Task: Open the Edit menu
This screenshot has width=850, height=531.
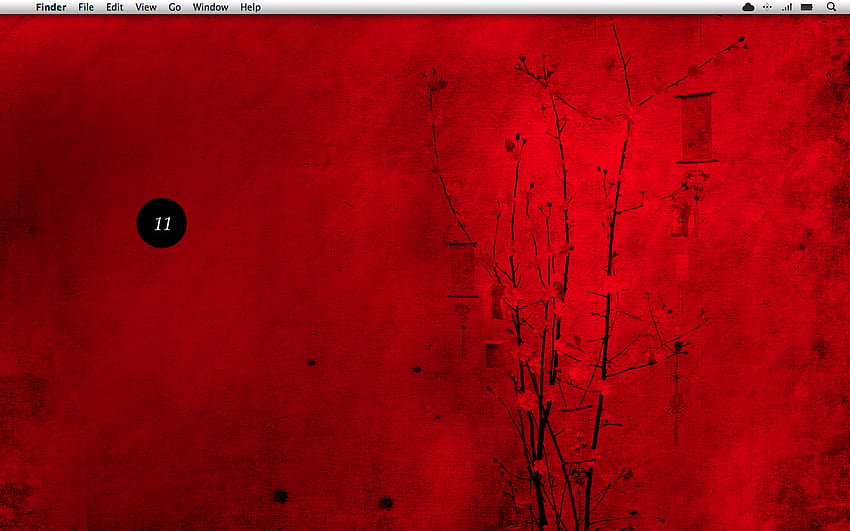Action: pos(114,7)
